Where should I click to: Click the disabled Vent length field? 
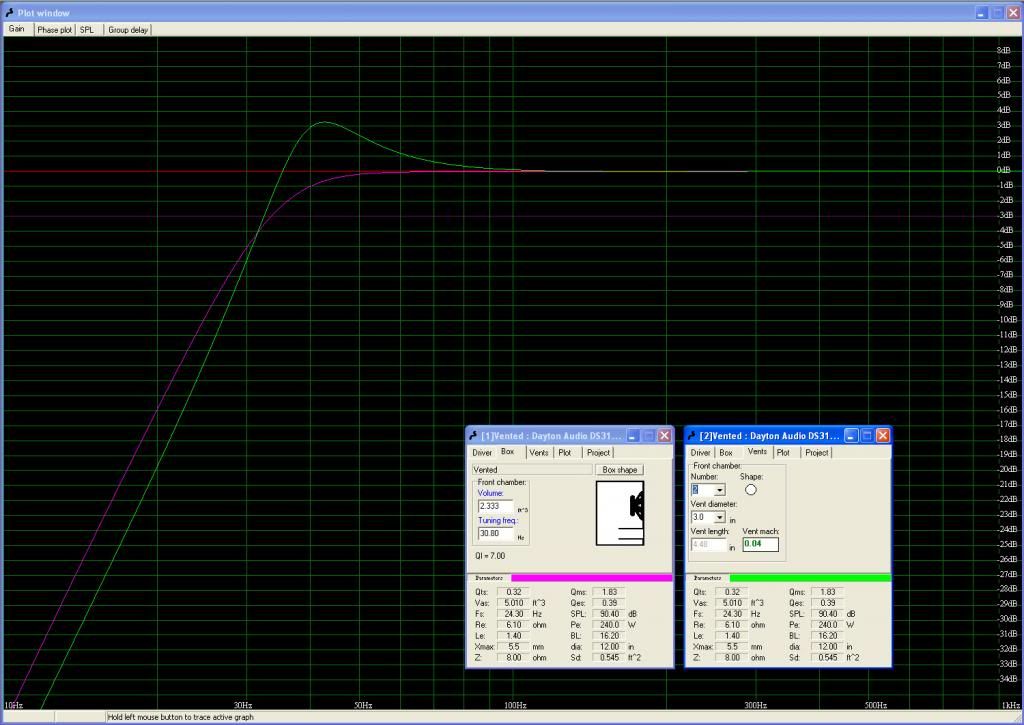(709, 544)
